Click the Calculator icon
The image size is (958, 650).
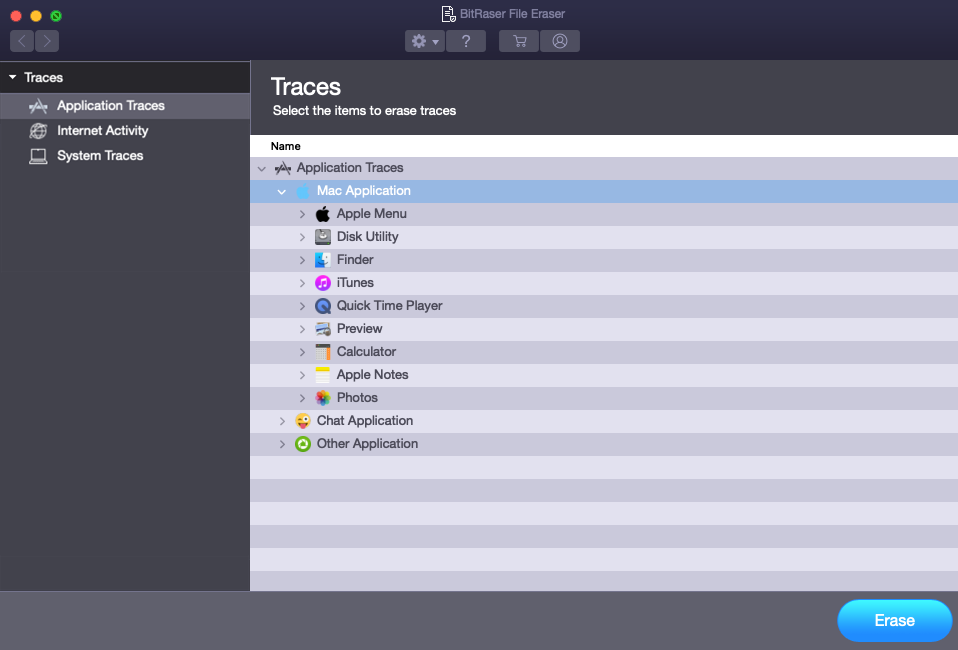[x=323, y=352]
